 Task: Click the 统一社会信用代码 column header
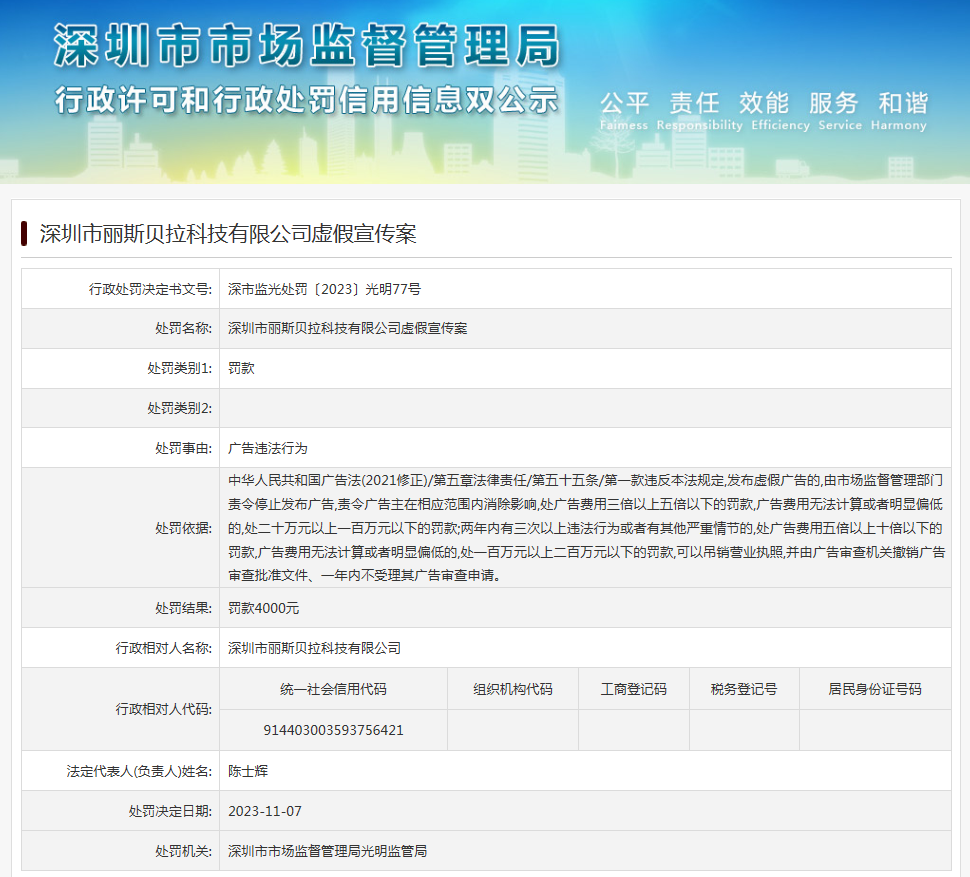tap(333, 689)
